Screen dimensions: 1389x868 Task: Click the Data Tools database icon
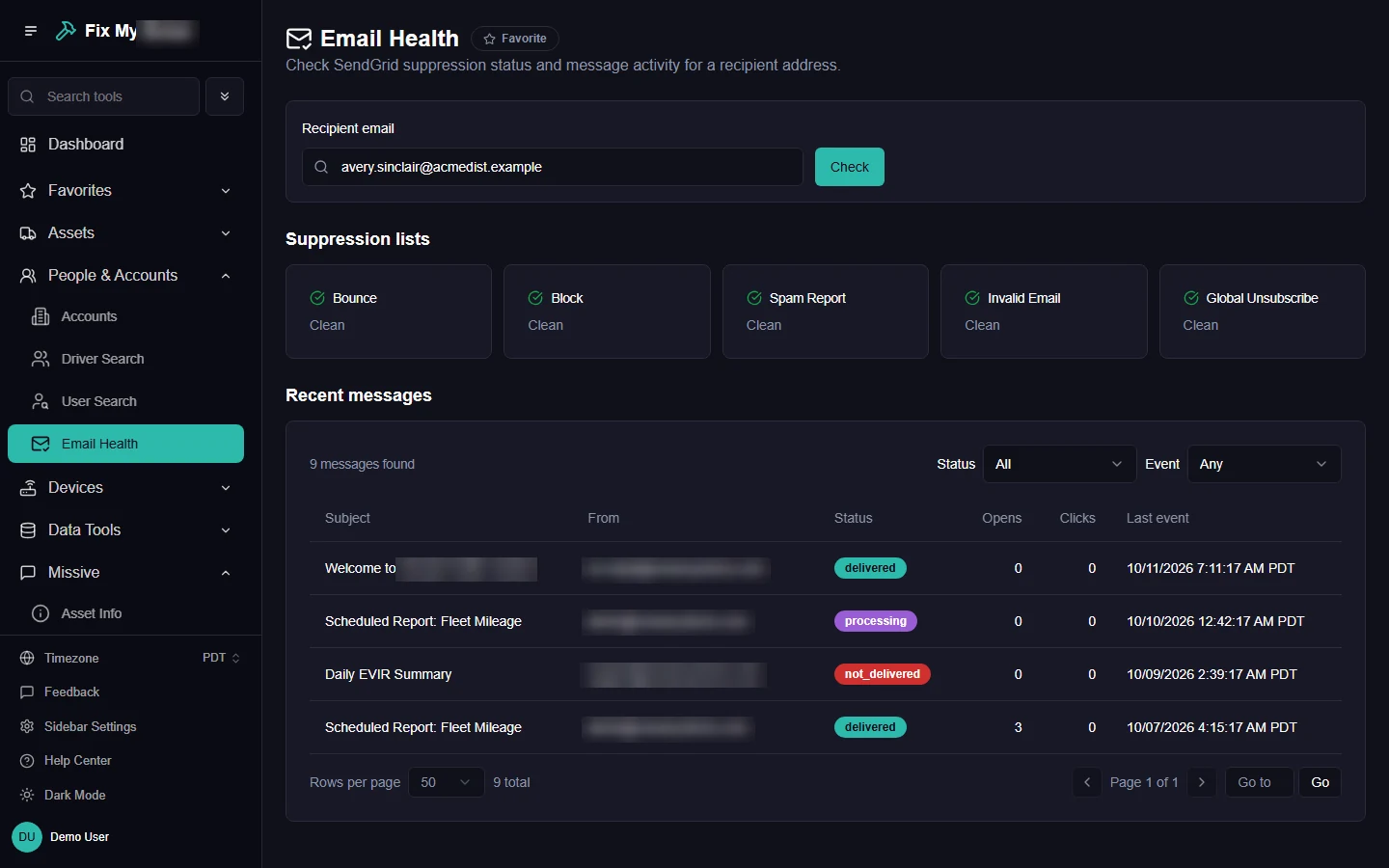pyautogui.click(x=28, y=530)
